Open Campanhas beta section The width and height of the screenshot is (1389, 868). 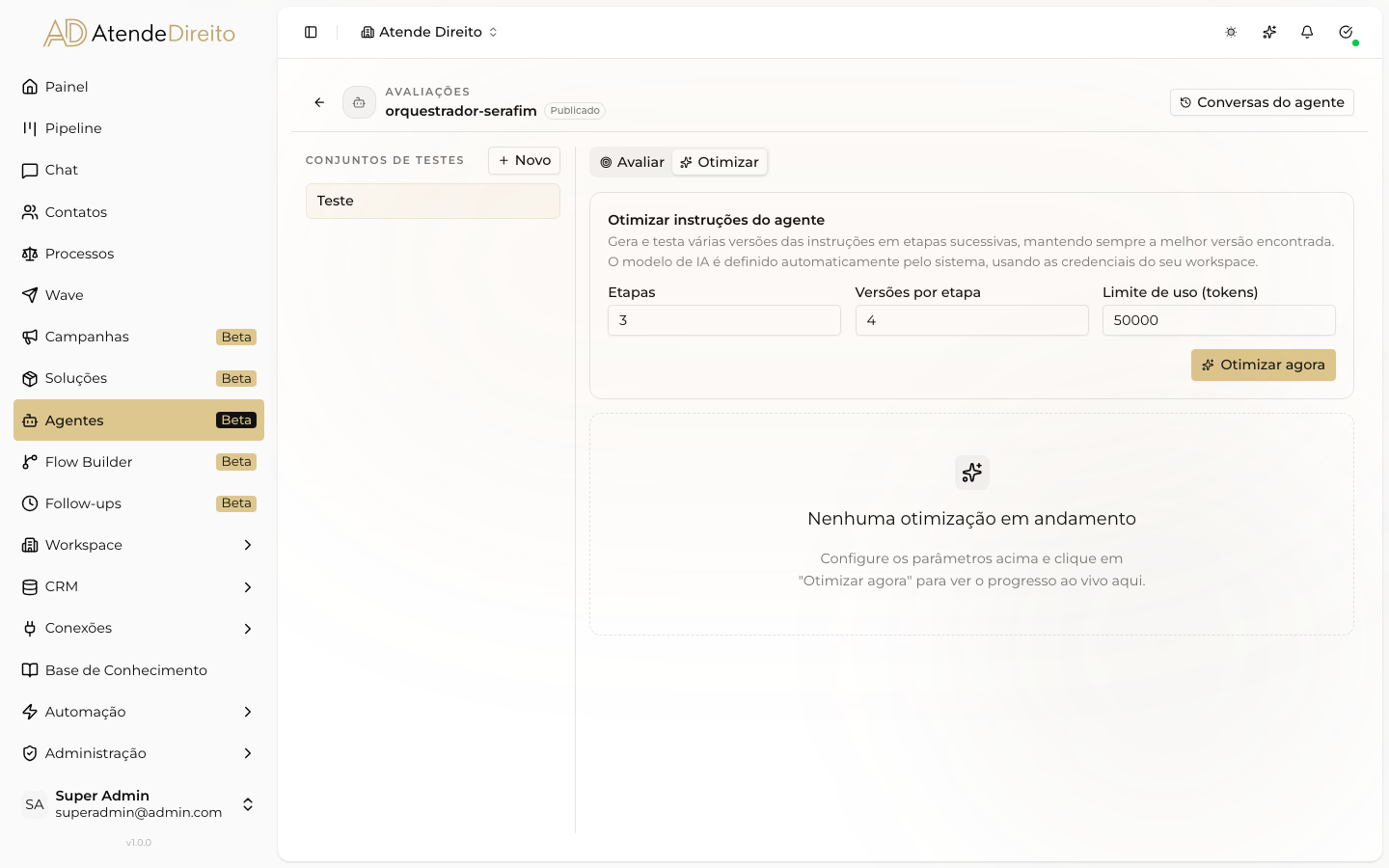(x=139, y=337)
